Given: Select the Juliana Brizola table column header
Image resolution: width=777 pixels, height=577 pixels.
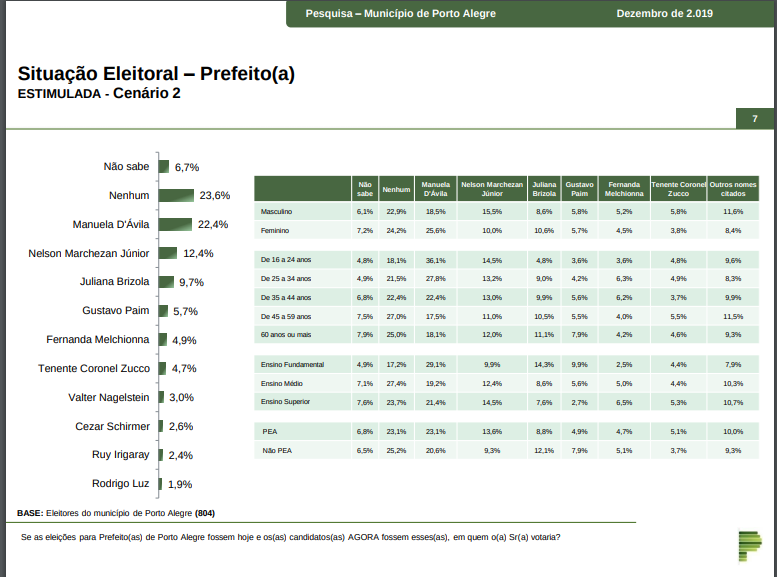Looking at the screenshot, I should [x=544, y=188].
